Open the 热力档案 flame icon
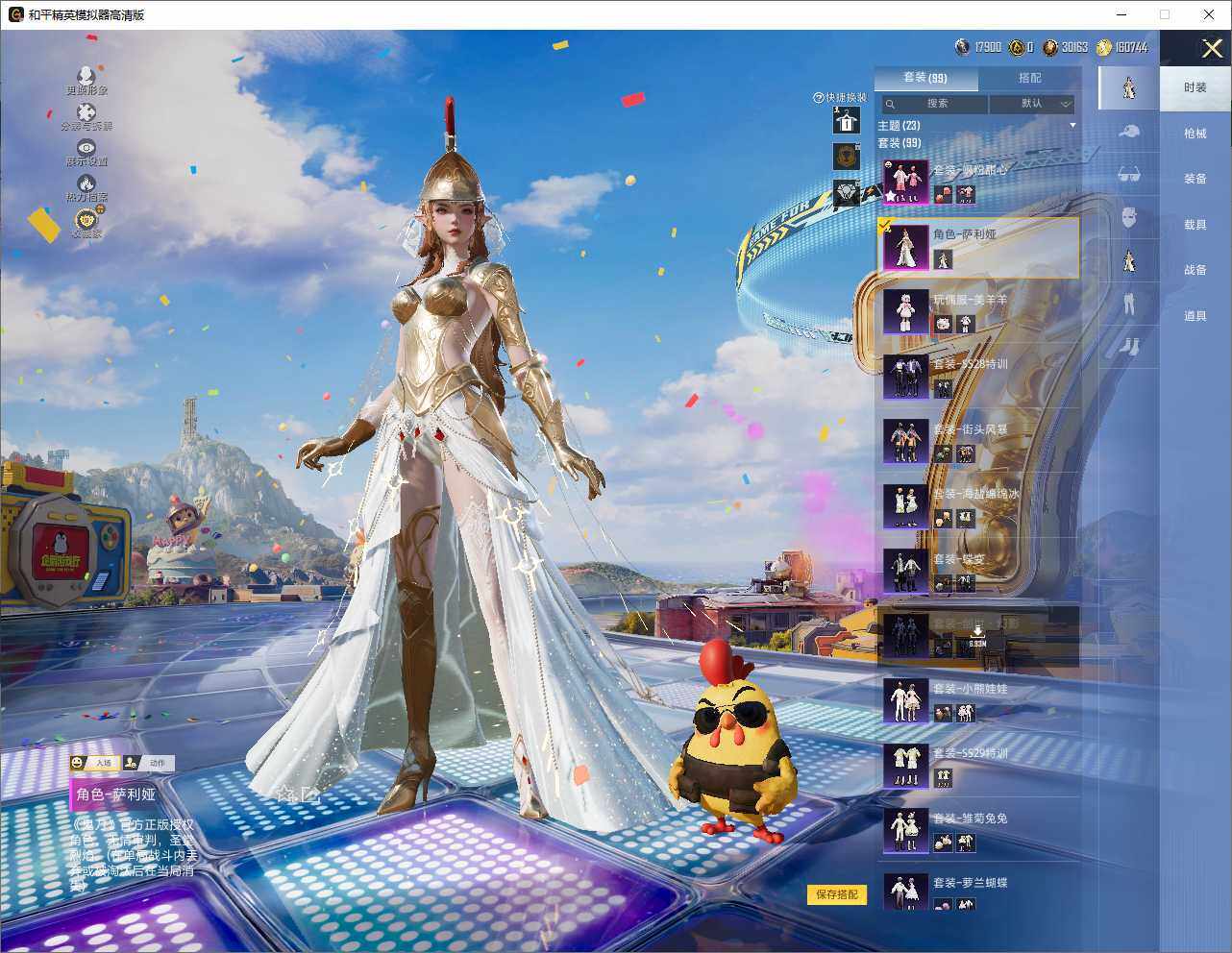Viewport: 1232px width, 953px height. (86, 183)
